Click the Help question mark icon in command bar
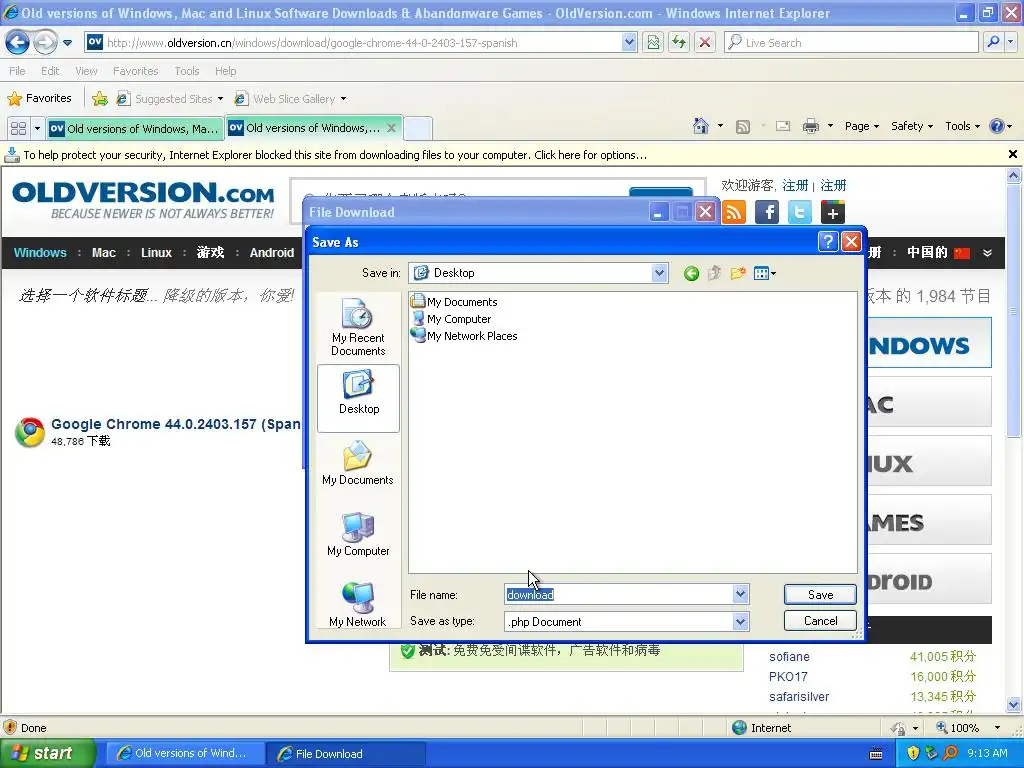The image size is (1024, 768). (x=997, y=126)
